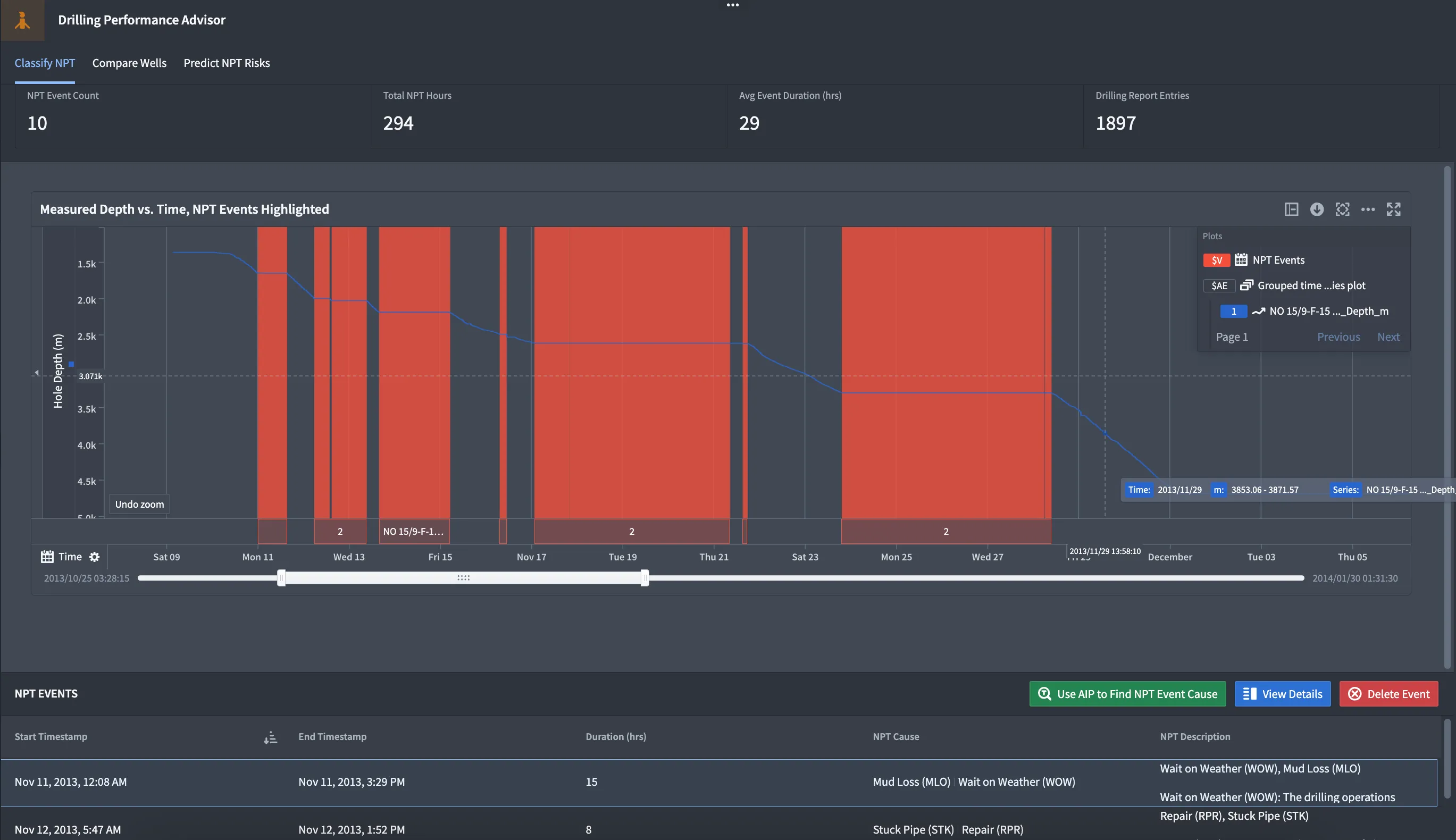The image size is (1456, 840).
Task: Toggle the blue series 1 depth plot
Action: click(1233, 312)
